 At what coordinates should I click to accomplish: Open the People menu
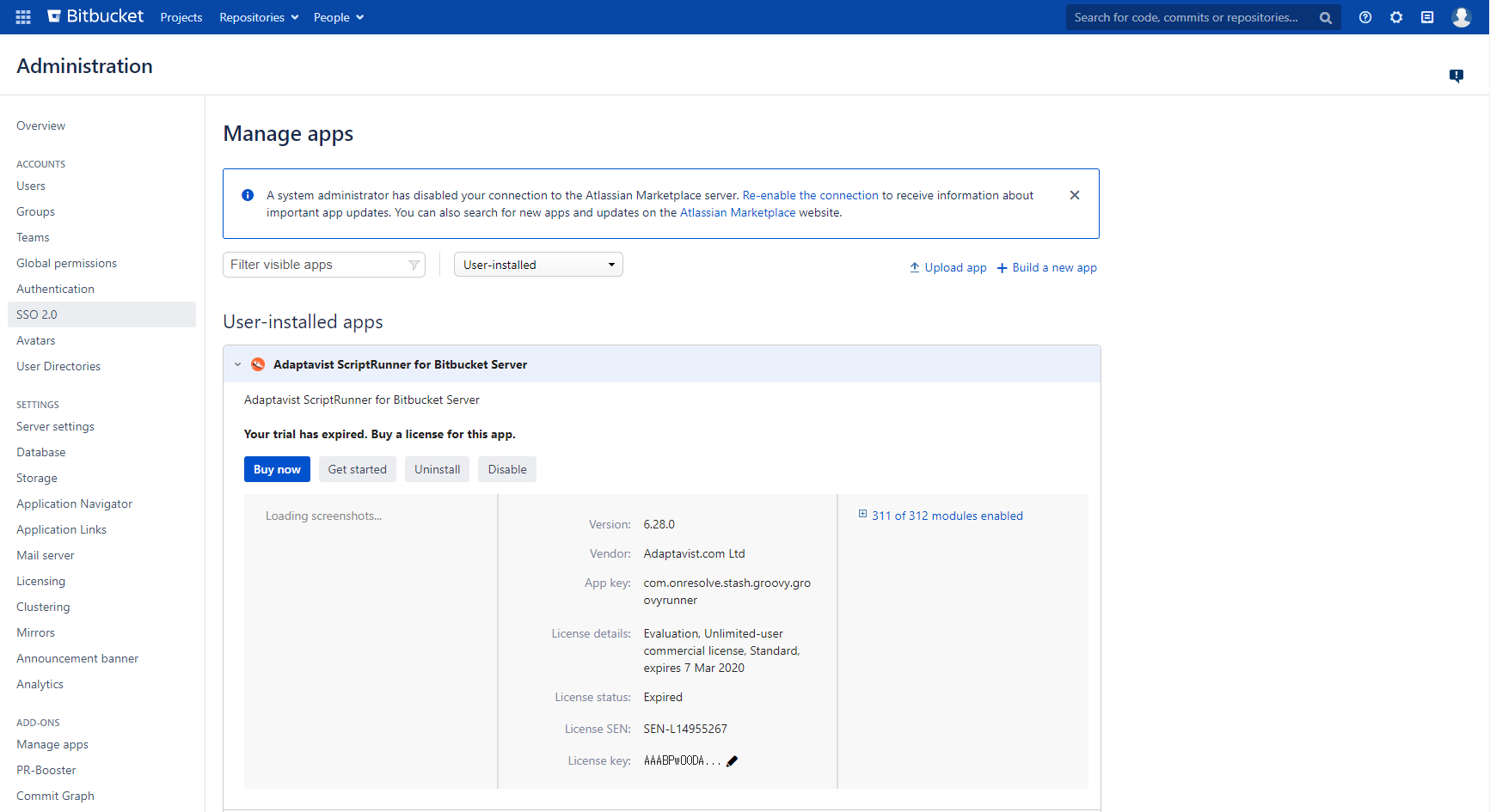point(339,17)
